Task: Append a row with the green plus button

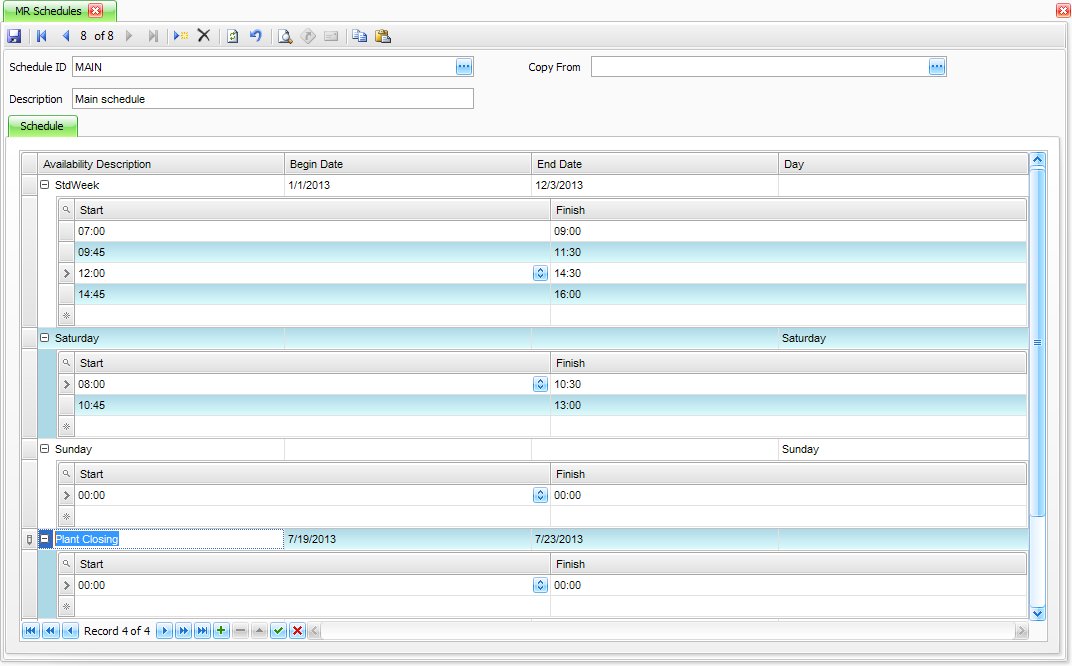Action: coord(221,631)
